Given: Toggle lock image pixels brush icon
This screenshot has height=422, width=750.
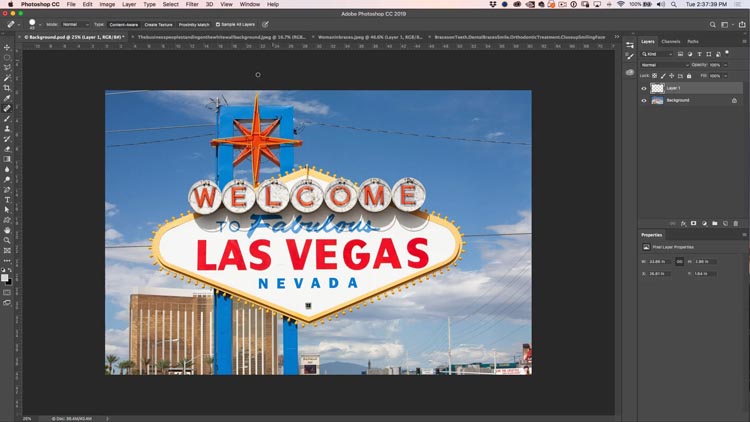Looking at the screenshot, I should click(x=663, y=76).
